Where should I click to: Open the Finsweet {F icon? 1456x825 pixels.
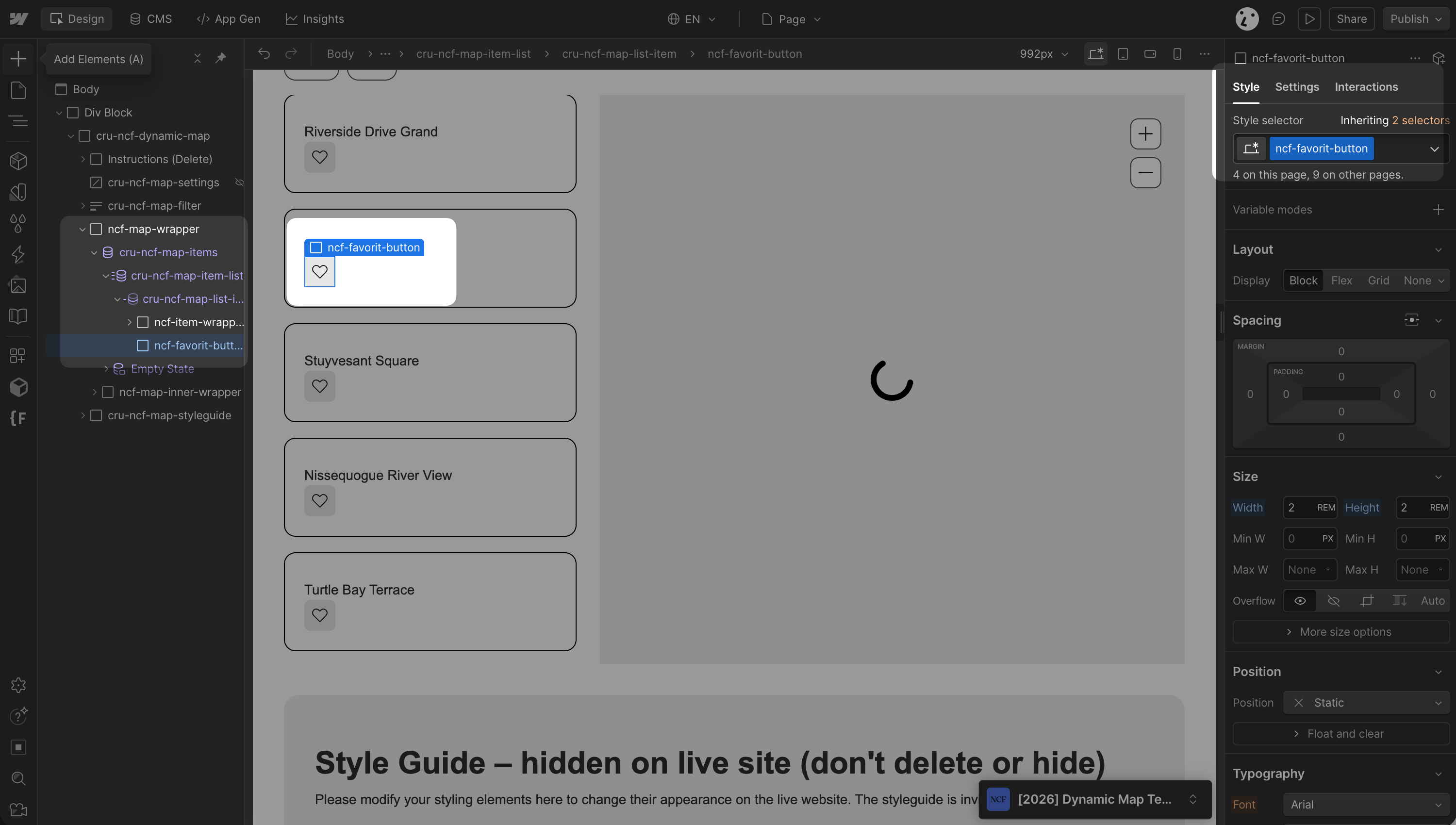pos(18,418)
